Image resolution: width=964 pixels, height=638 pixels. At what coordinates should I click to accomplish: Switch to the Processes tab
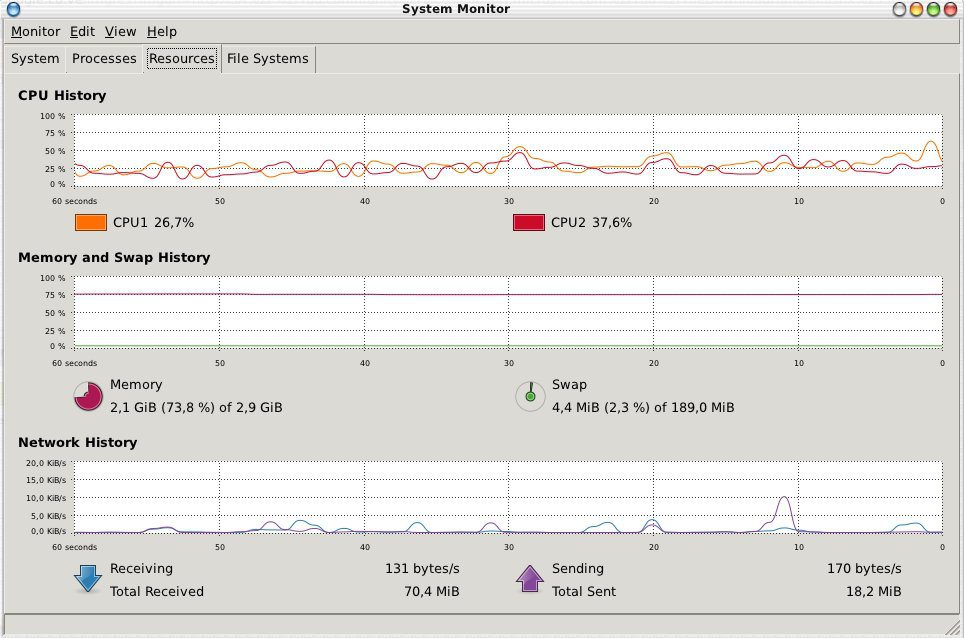coord(104,58)
